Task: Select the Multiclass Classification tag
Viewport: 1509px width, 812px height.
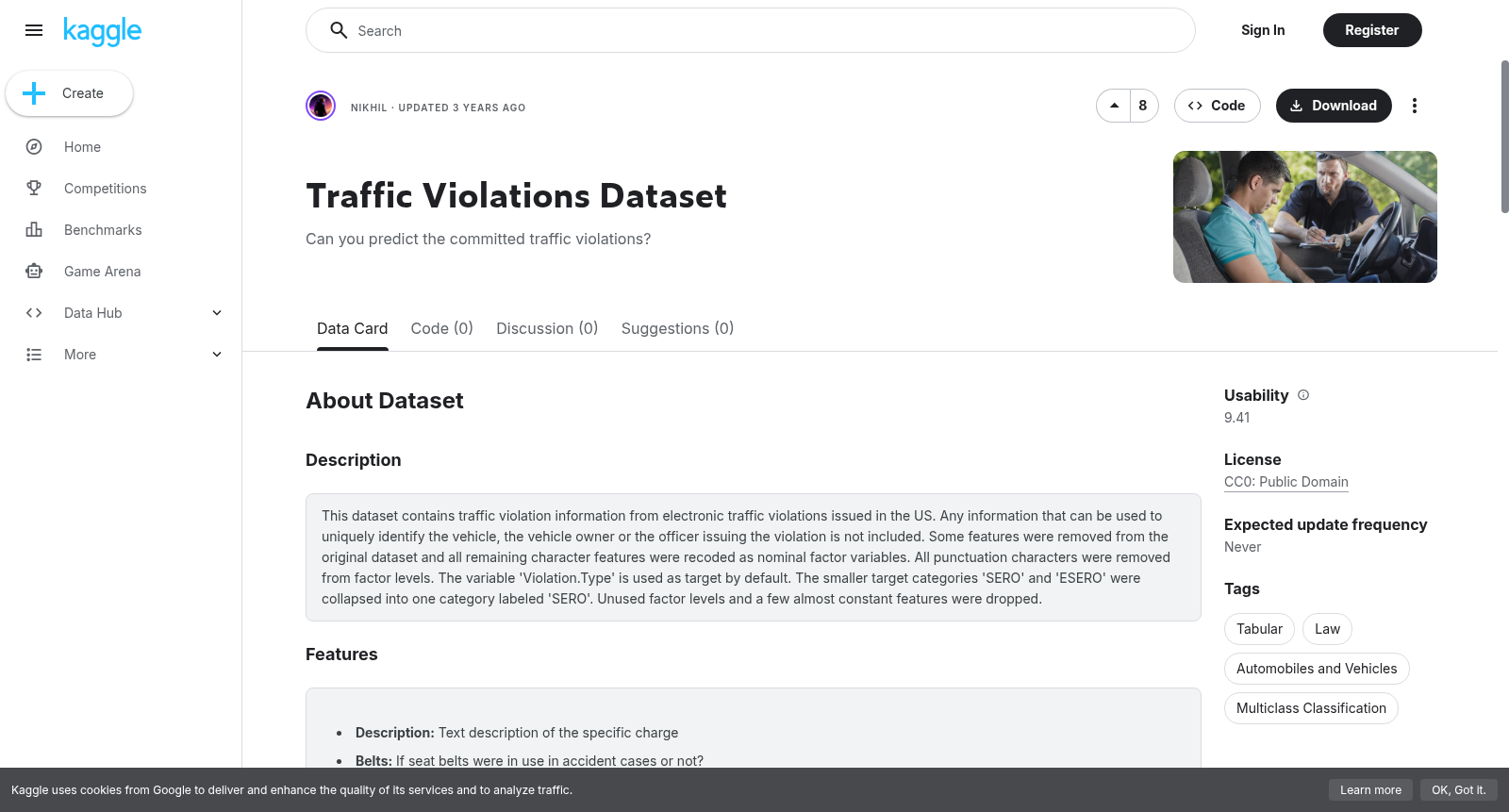Action: coord(1311,708)
